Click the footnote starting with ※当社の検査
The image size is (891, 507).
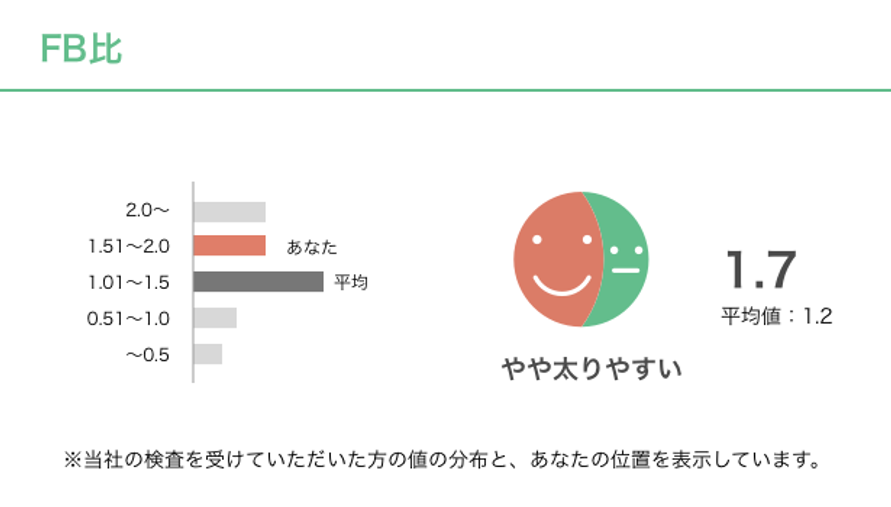pos(443,461)
